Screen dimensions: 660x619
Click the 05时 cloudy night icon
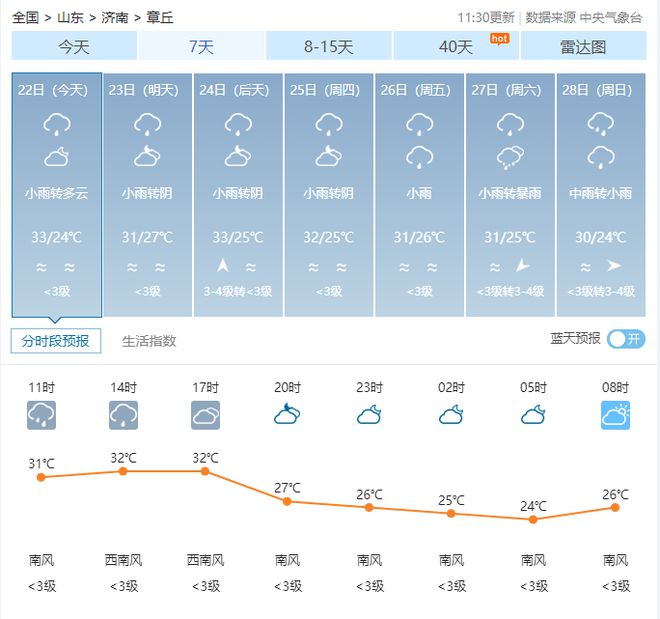click(x=533, y=414)
